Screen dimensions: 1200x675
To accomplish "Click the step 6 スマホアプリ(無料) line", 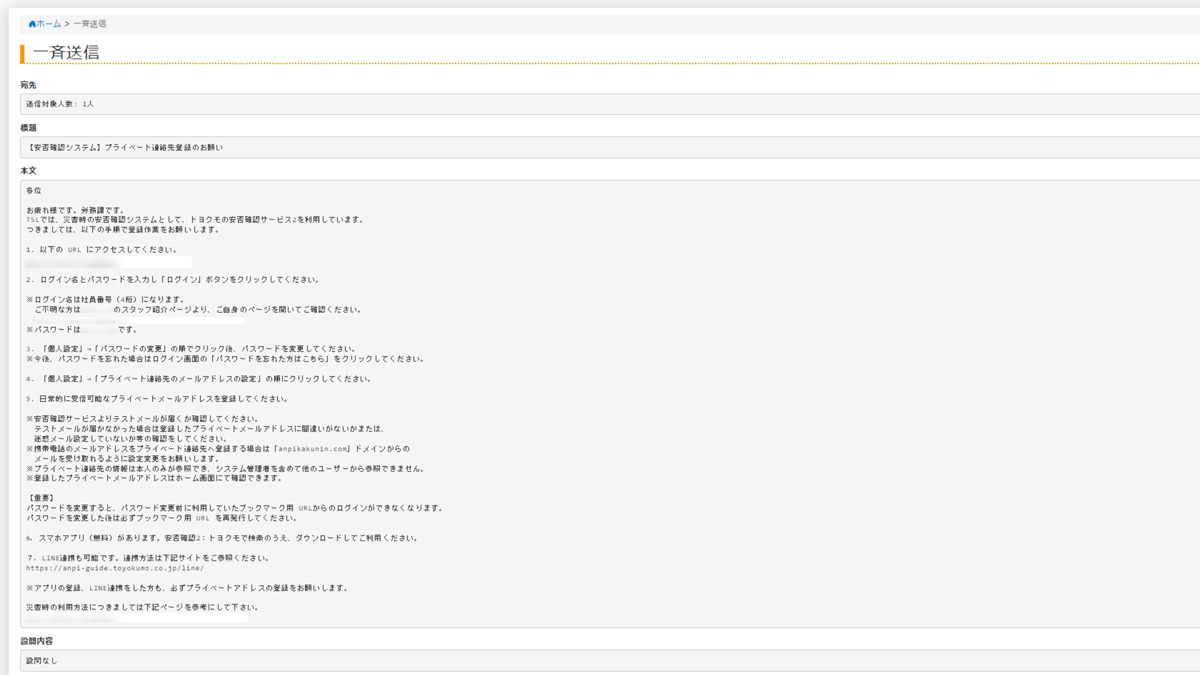I will pos(221,538).
